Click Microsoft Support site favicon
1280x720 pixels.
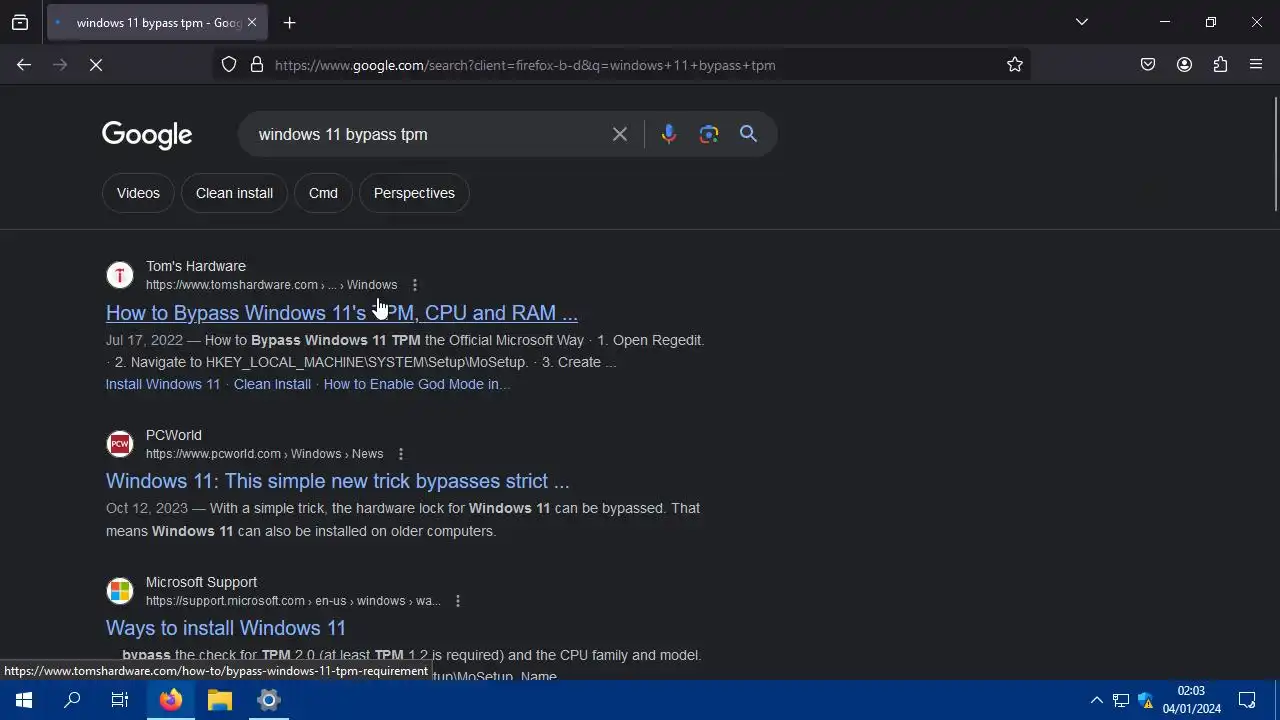[x=120, y=591]
